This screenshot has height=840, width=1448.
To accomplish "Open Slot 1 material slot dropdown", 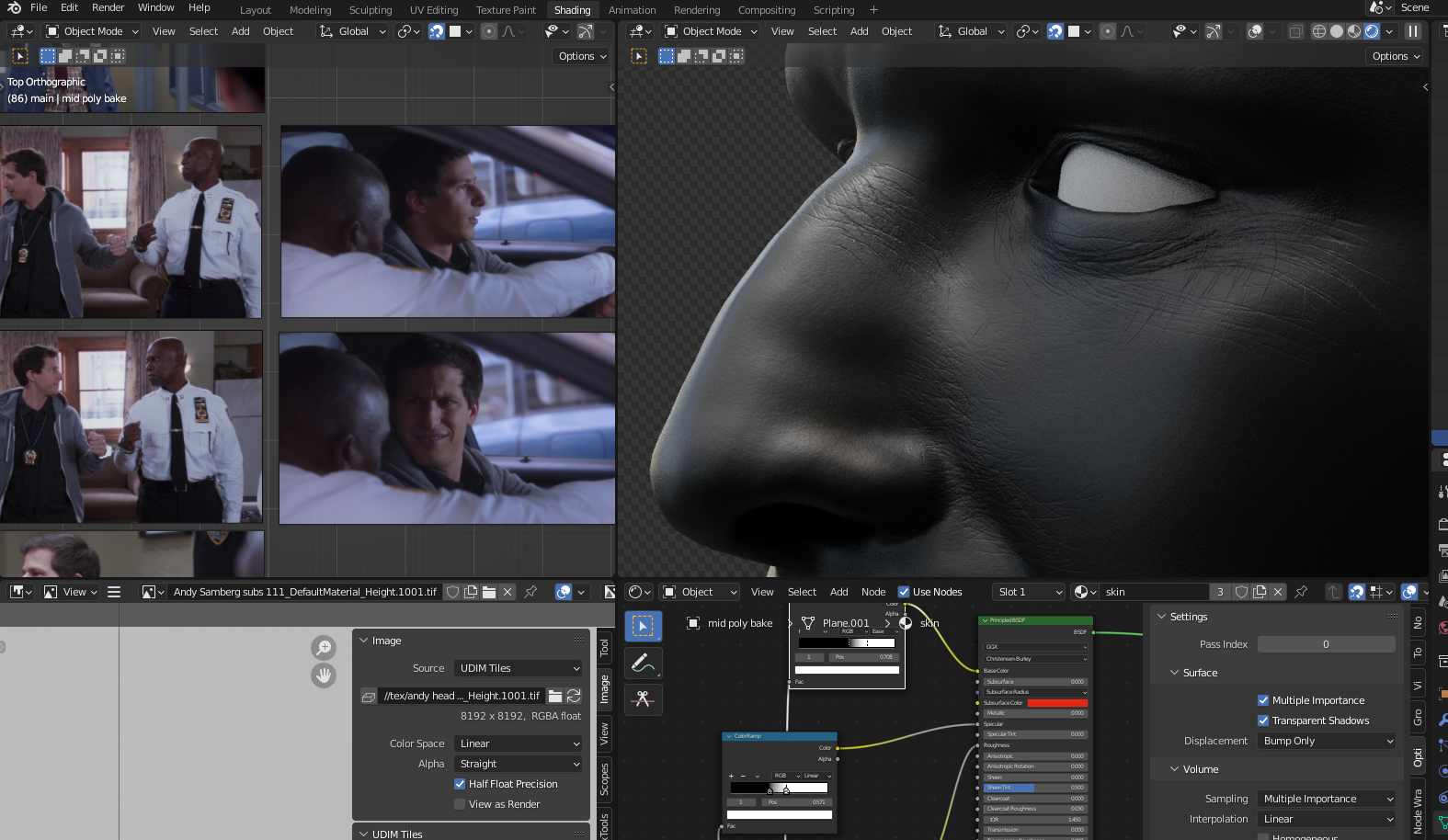I will point(1029,592).
